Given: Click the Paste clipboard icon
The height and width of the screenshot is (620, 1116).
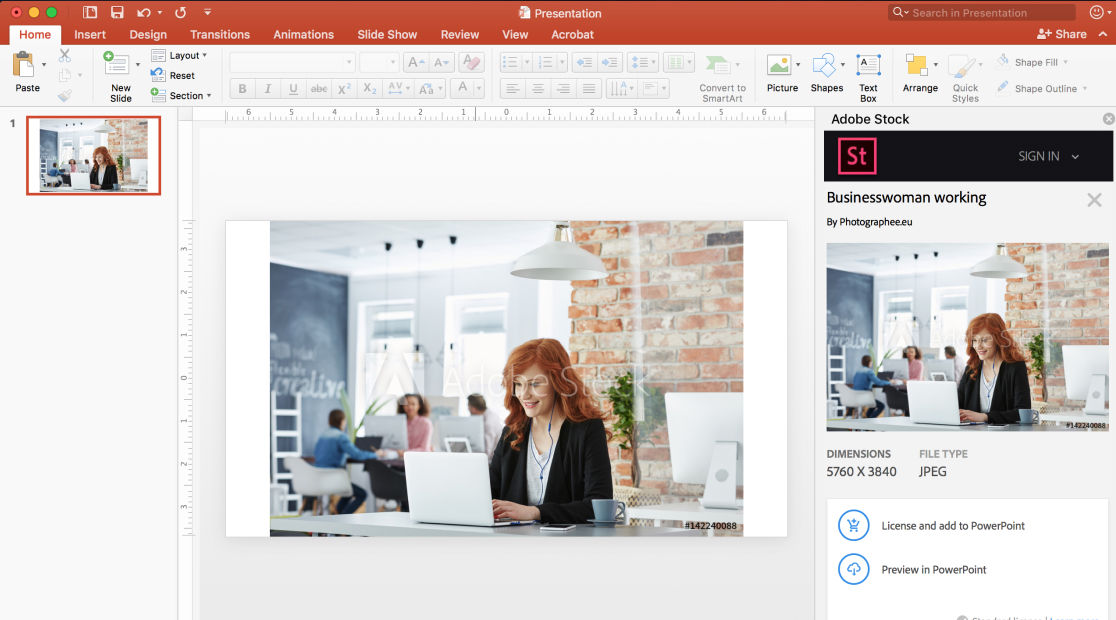Looking at the screenshot, I should [23, 65].
